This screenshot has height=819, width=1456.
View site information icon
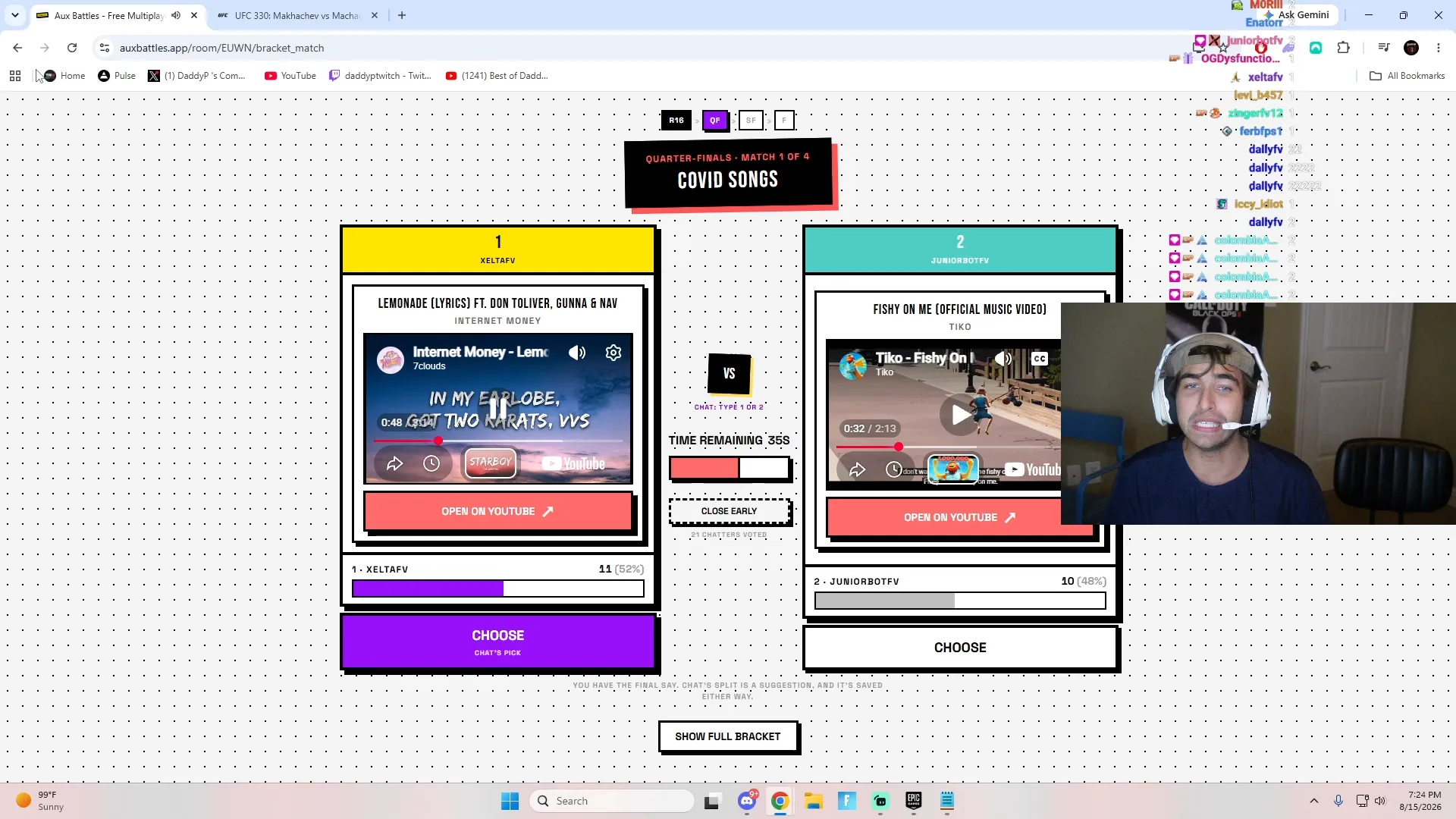point(105,48)
